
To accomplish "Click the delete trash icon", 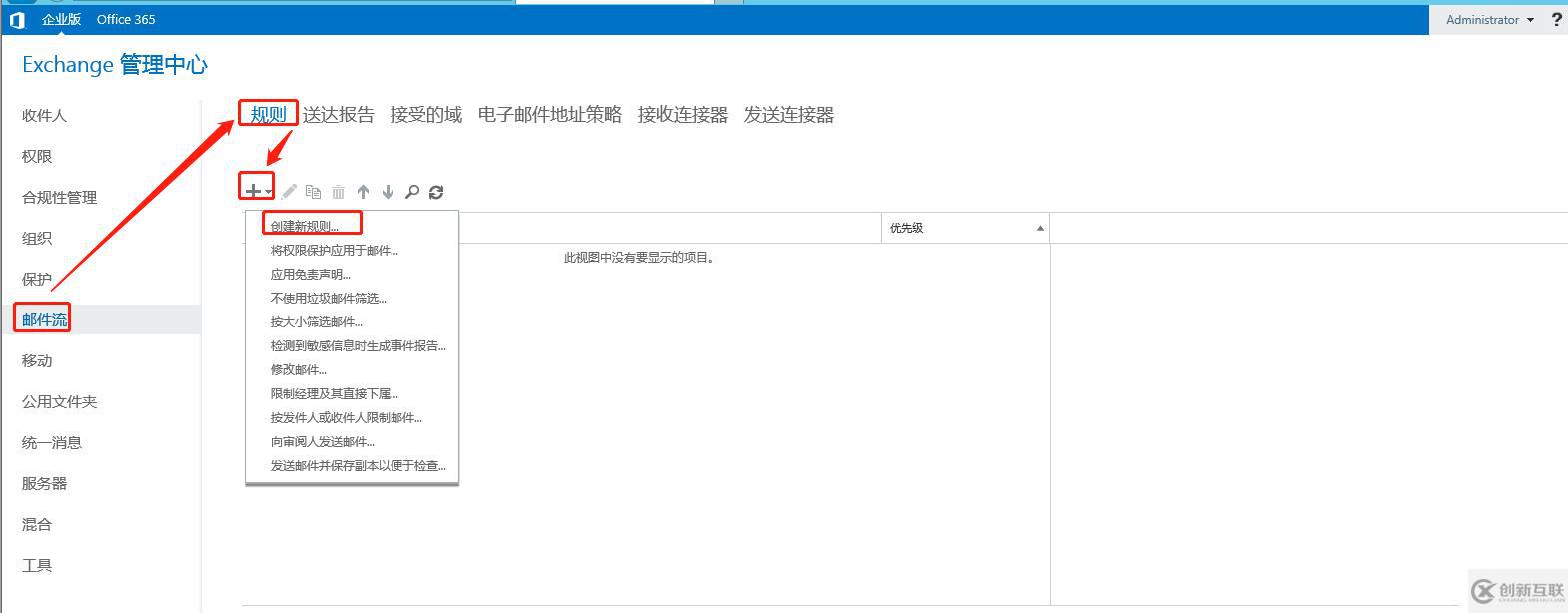I will 338,192.
